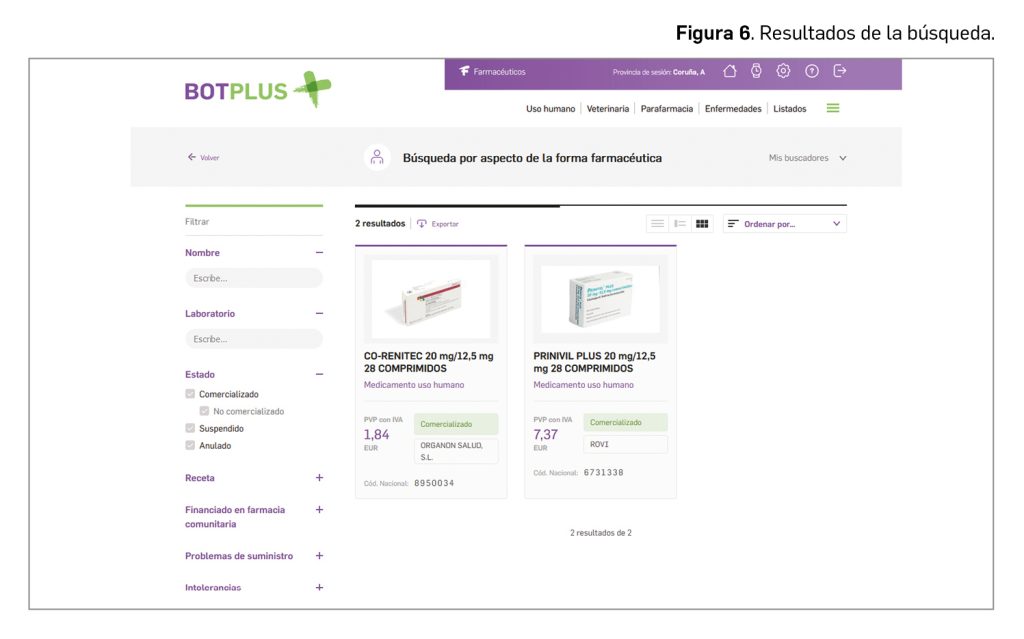This screenshot has width=1024, height=639.
Task: Click the watch icon in header
Action: pos(757,71)
